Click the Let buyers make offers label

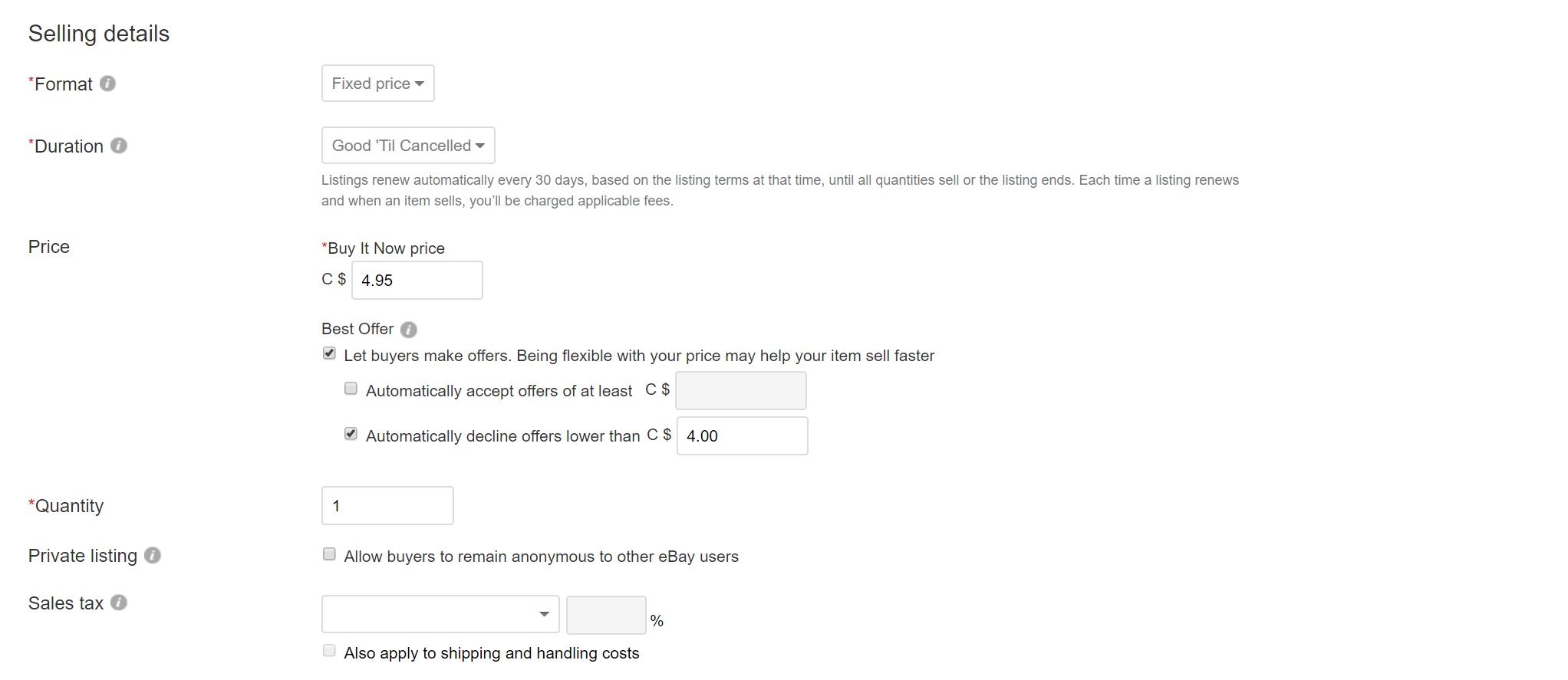639,356
